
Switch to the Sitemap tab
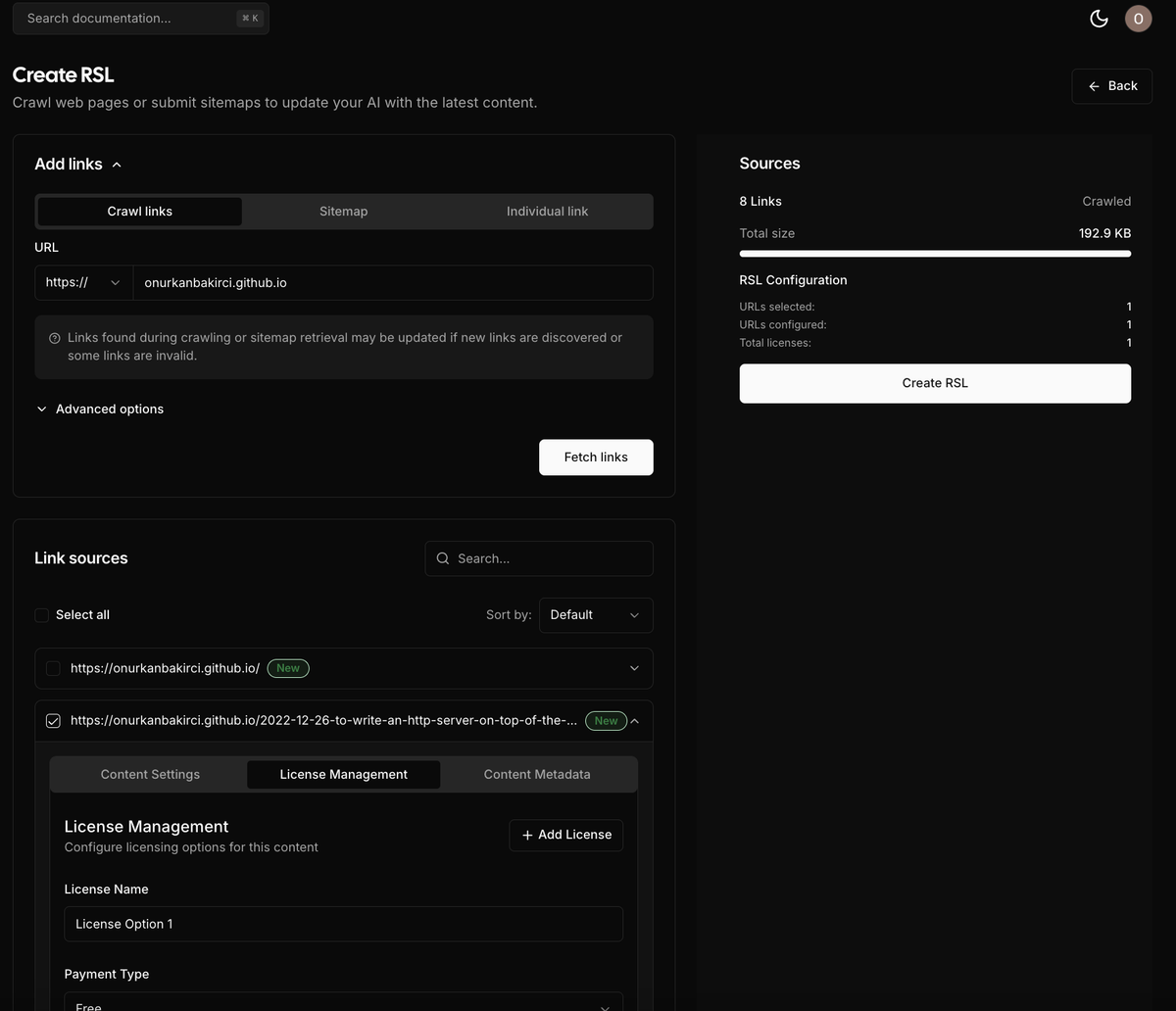(343, 211)
